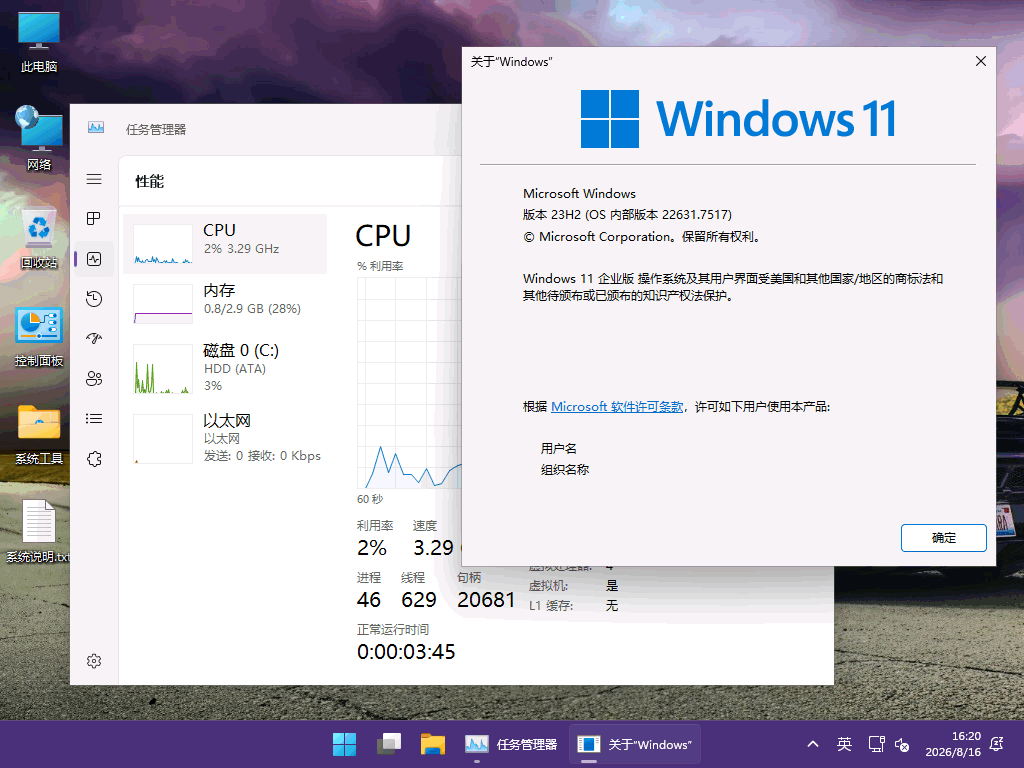Select 控制面板 desktop icon
The height and width of the screenshot is (768, 1024).
39,337
